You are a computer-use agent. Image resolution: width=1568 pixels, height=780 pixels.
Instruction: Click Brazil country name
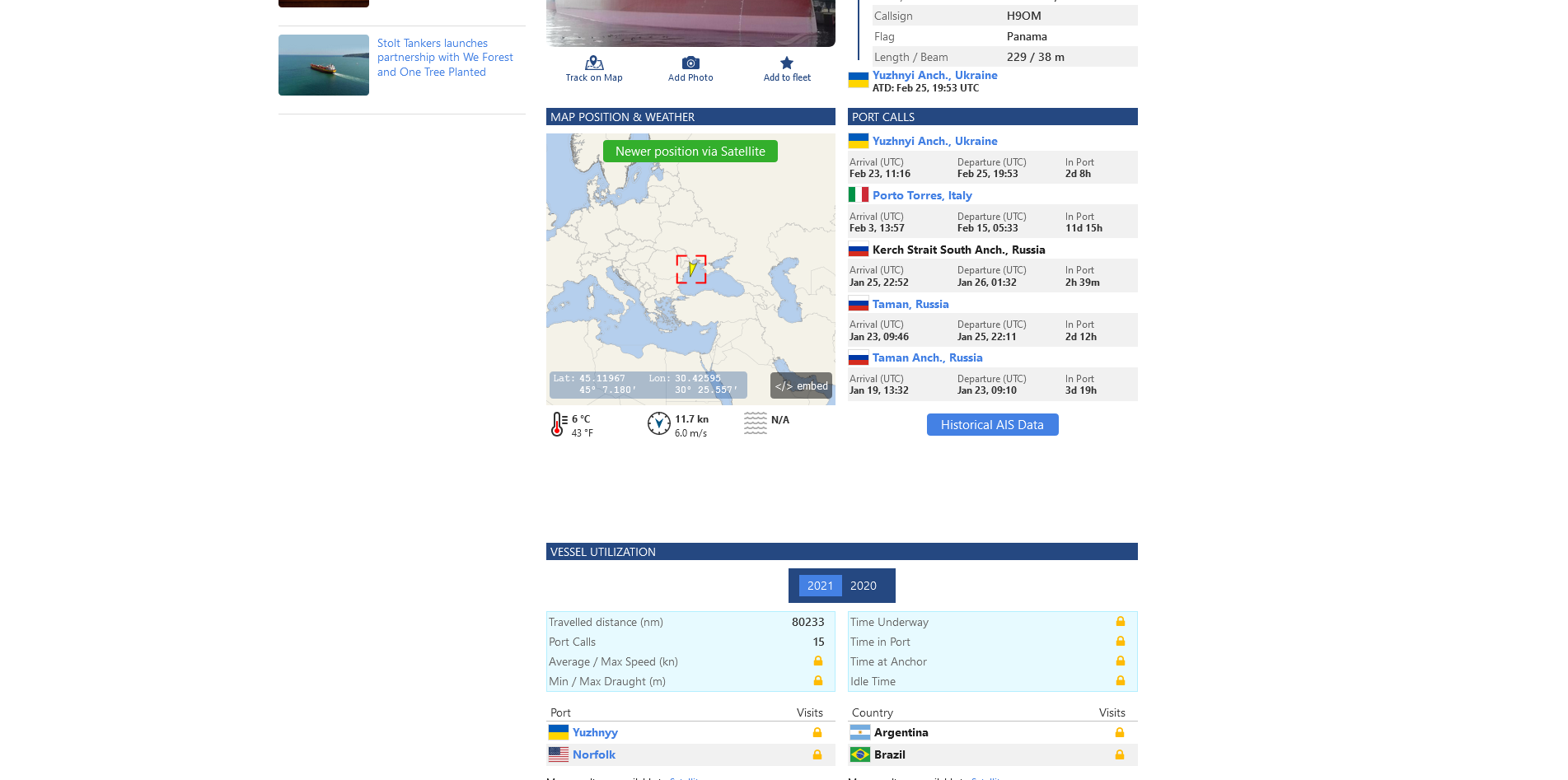pos(890,755)
